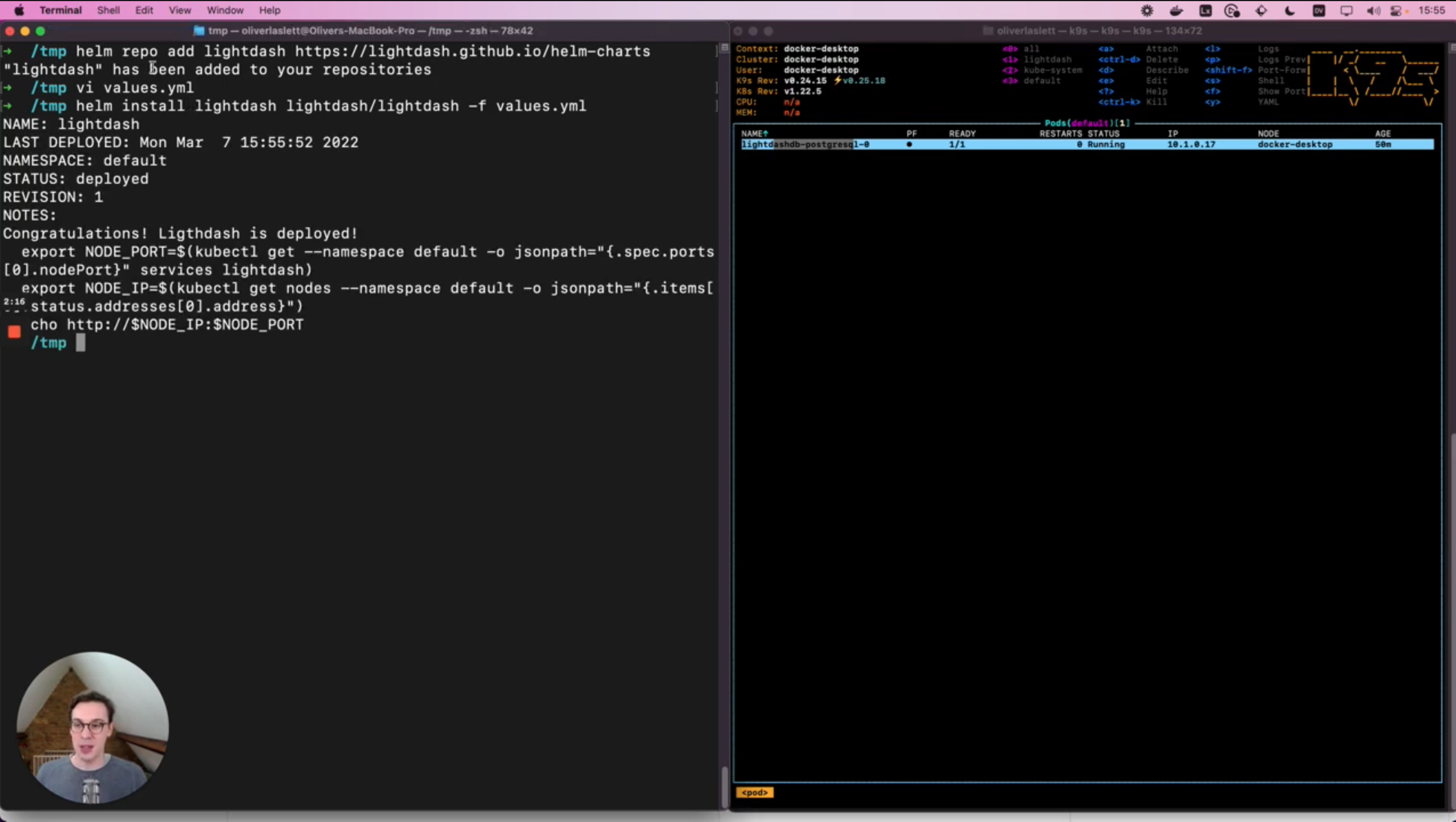
Task: Open the volume speaker icon
Action: coord(1373,10)
